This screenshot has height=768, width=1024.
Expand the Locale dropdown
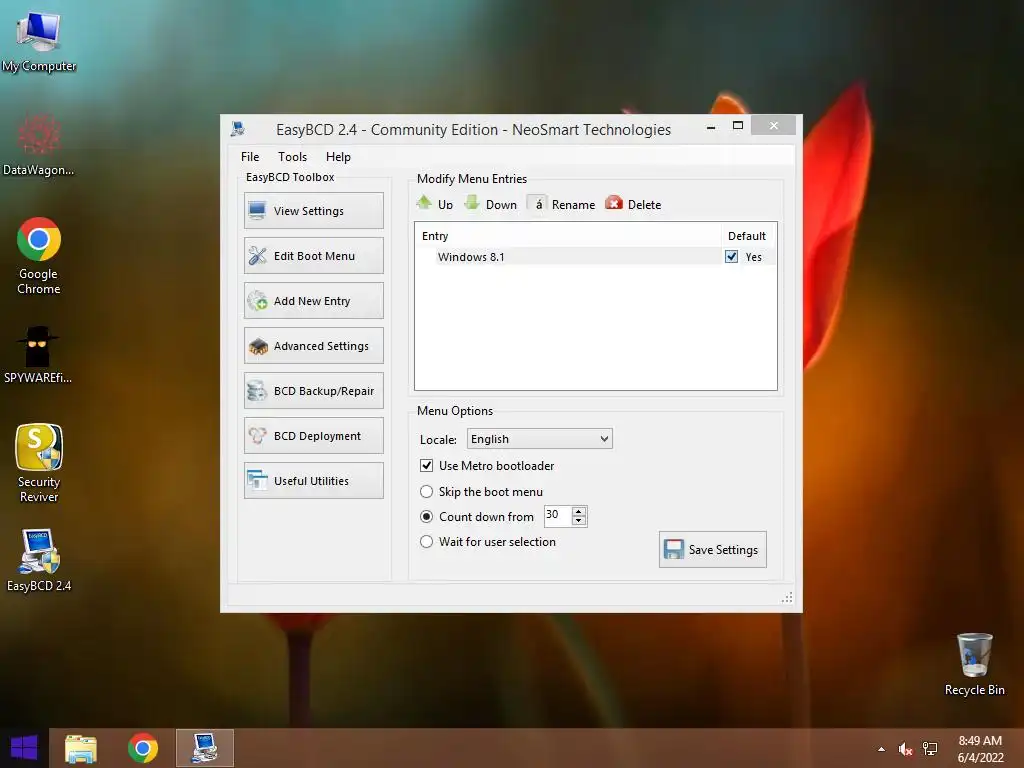[539, 439]
